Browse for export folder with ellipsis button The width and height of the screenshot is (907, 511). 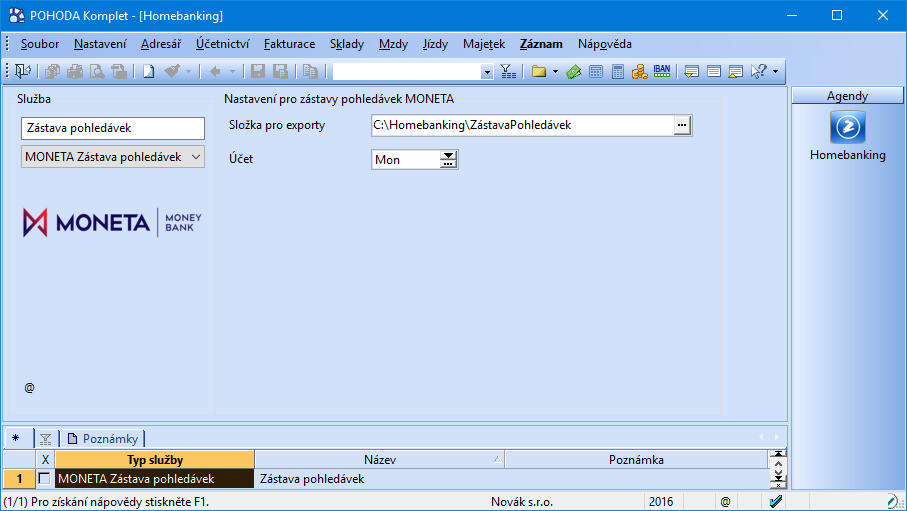coord(682,125)
